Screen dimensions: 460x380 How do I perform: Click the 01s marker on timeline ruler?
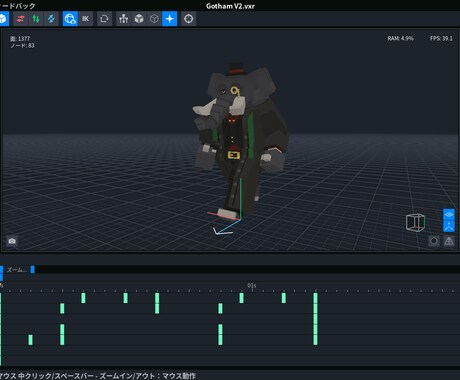pos(252,286)
